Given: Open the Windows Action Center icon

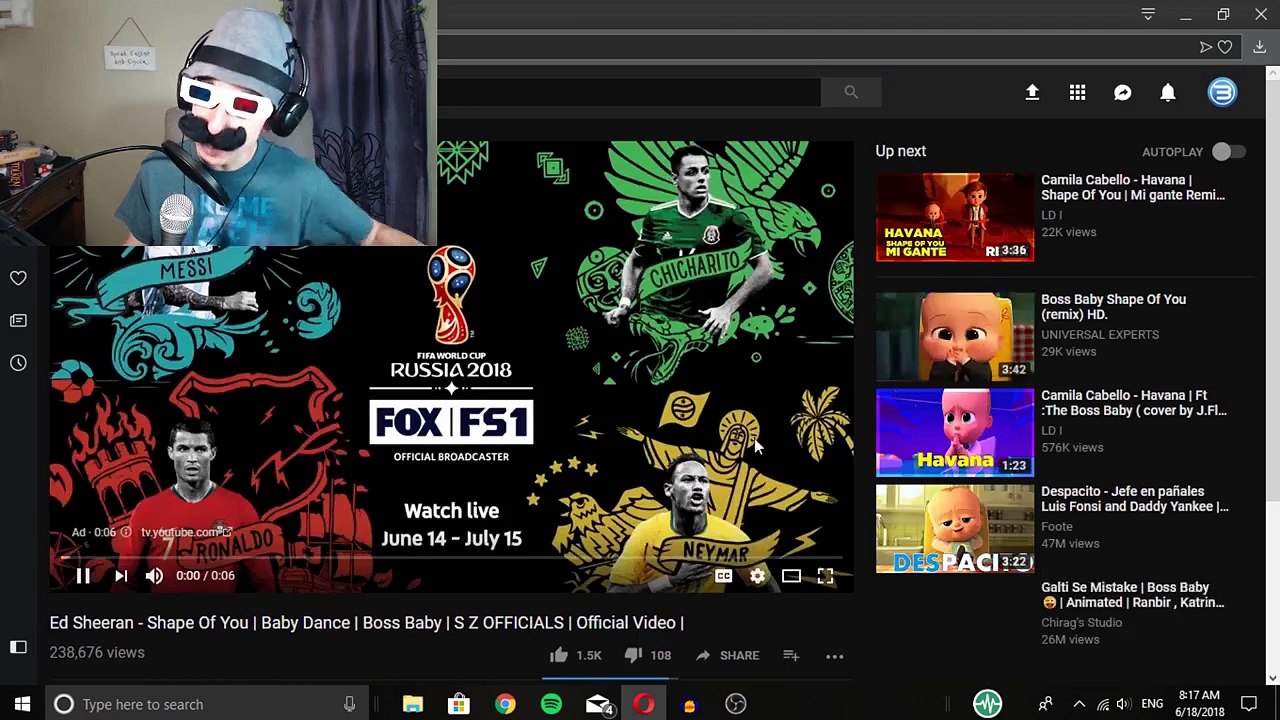Looking at the screenshot, I should 1248,704.
